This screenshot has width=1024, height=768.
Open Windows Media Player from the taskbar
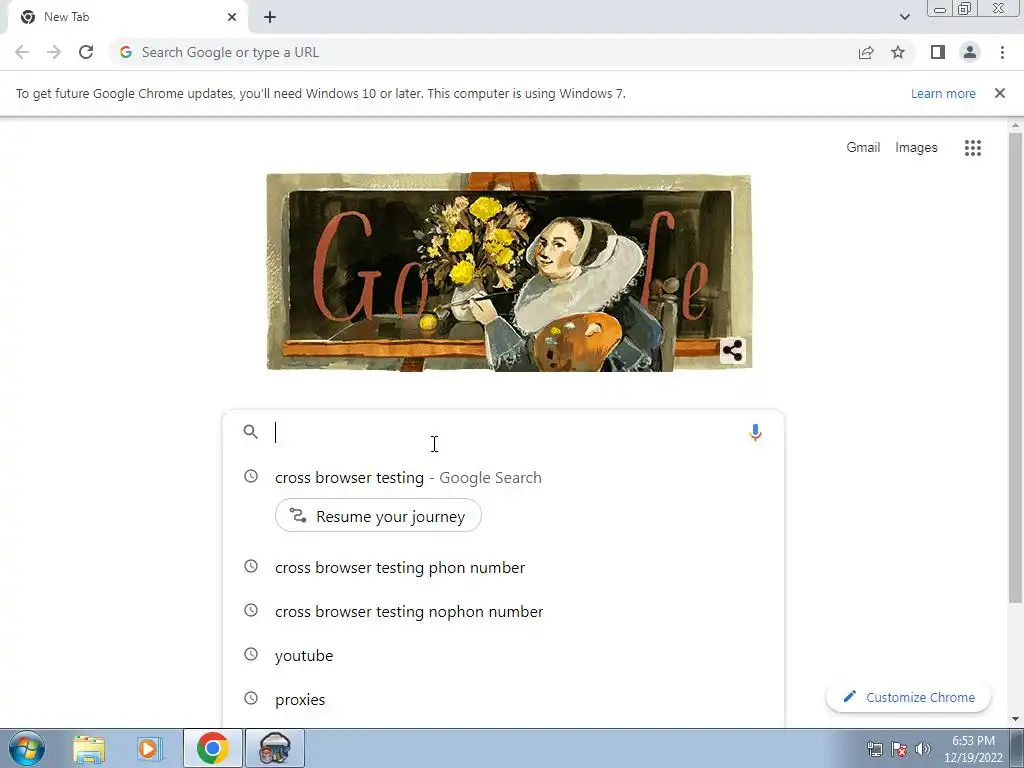click(x=148, y=748)
